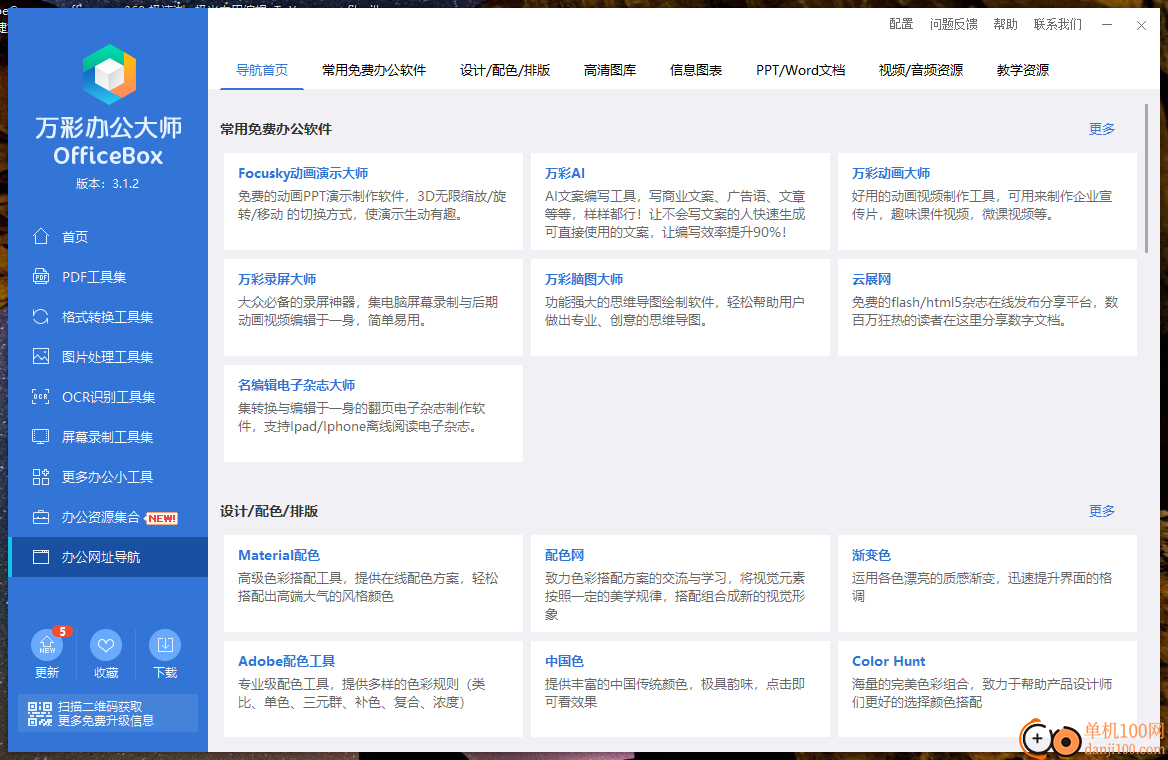Open 屏幕录制工具集 in sidebar
The width and height of the screenshot is (1168, 760).
(109, 437)
